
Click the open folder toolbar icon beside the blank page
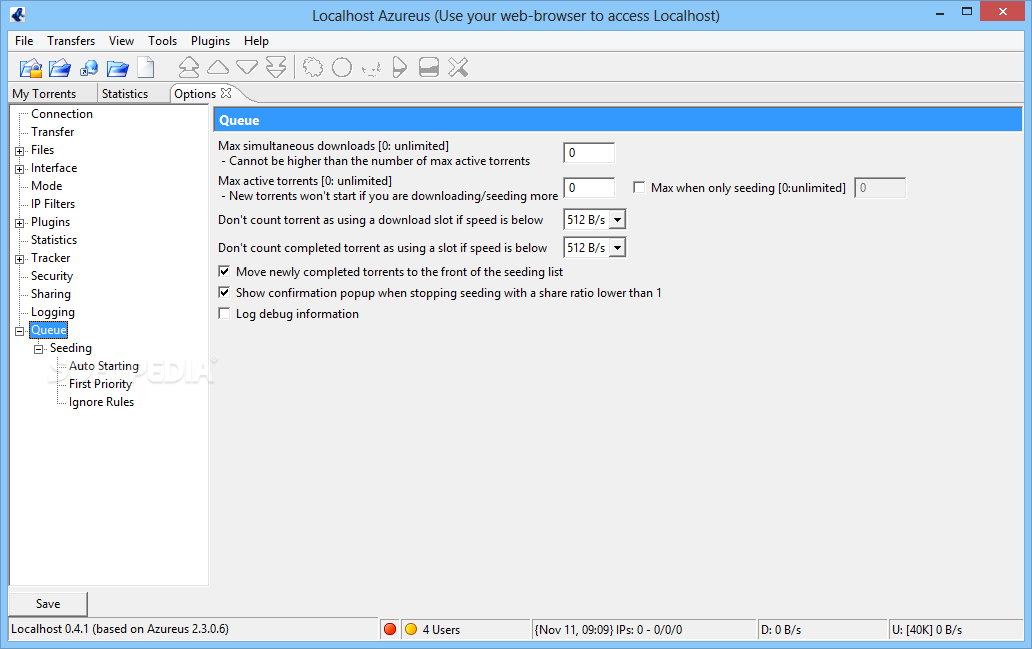118,68
